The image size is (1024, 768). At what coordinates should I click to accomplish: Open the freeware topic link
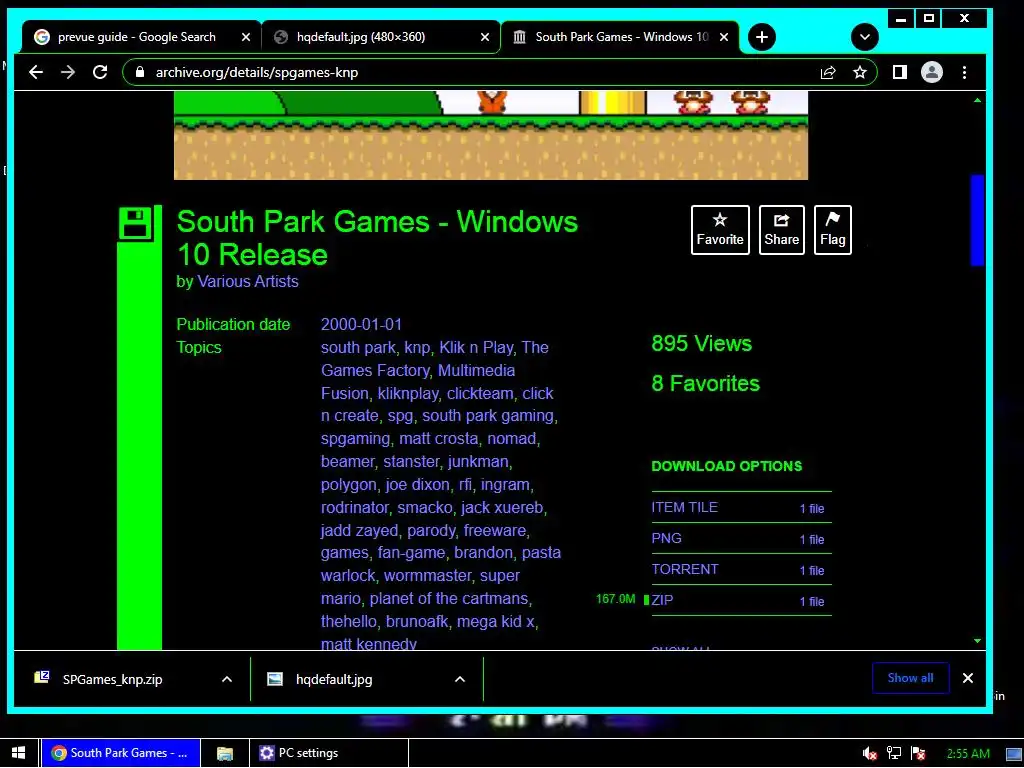[494, 530]
